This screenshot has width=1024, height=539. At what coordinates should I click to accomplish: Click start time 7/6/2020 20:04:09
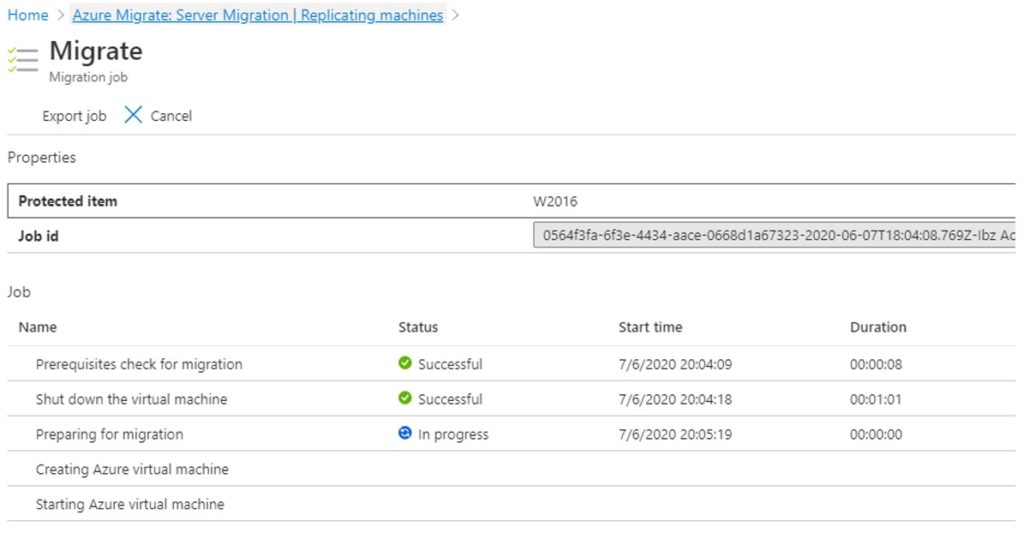(675, 364)
